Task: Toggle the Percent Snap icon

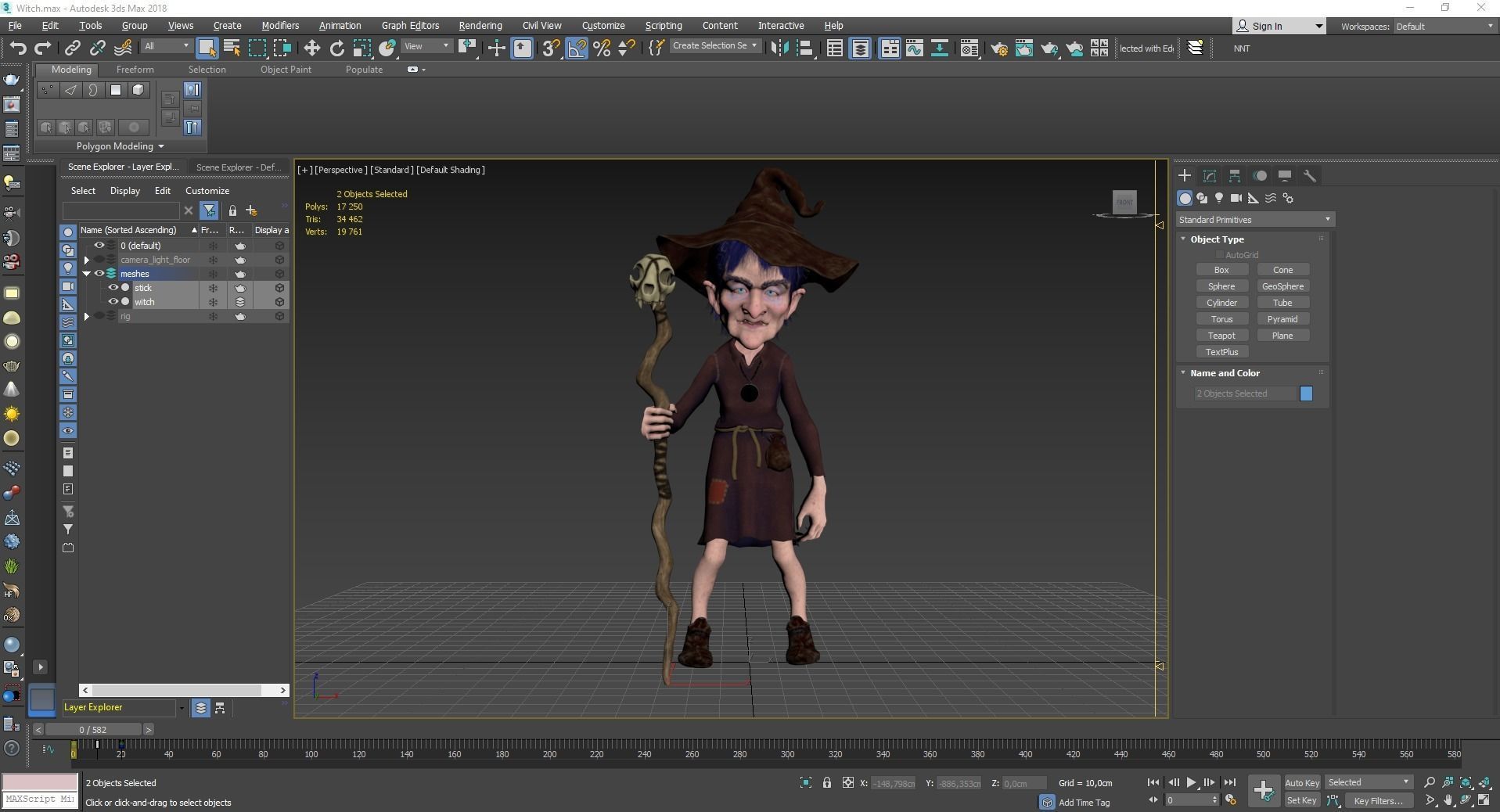Action: [x=602, y=49]
